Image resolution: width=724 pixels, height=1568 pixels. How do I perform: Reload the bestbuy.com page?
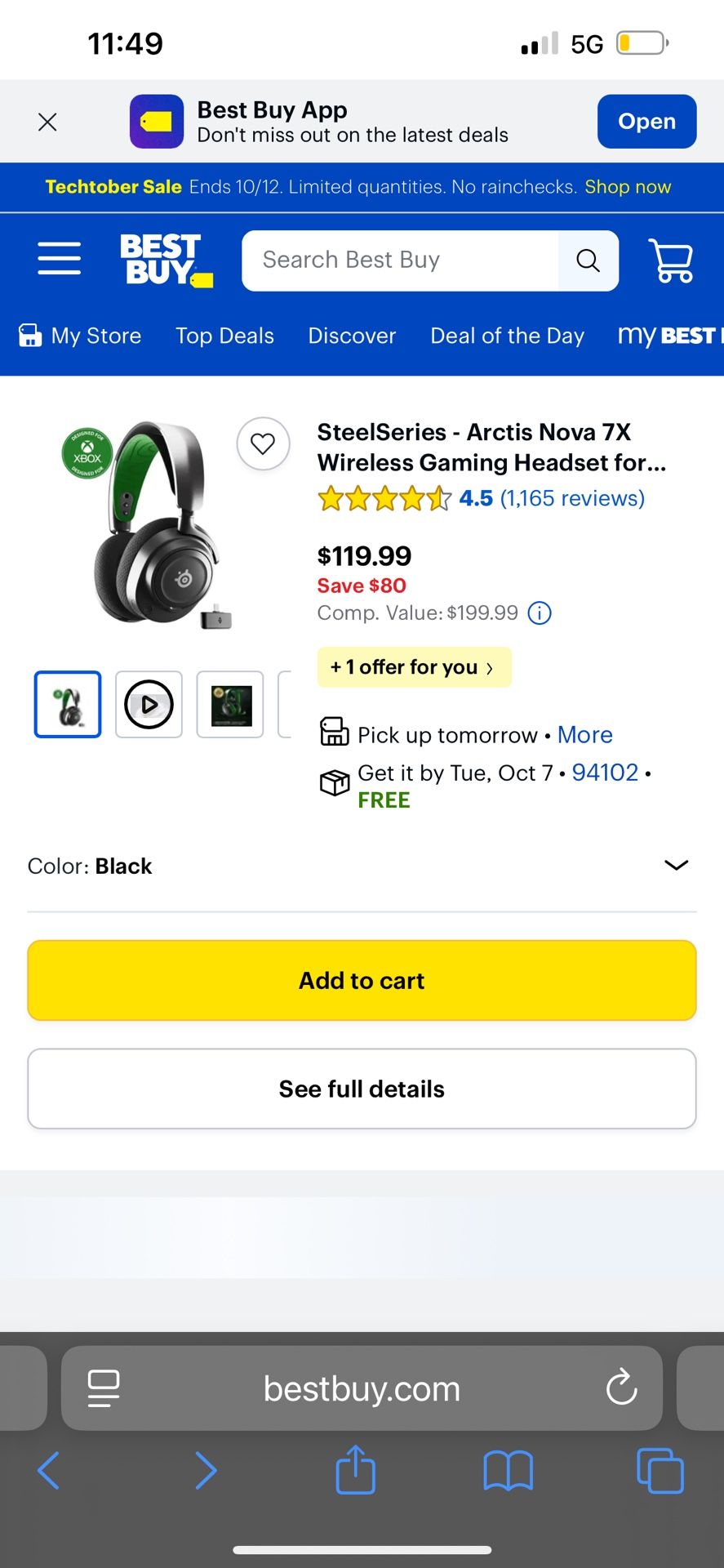(621, 1388)
